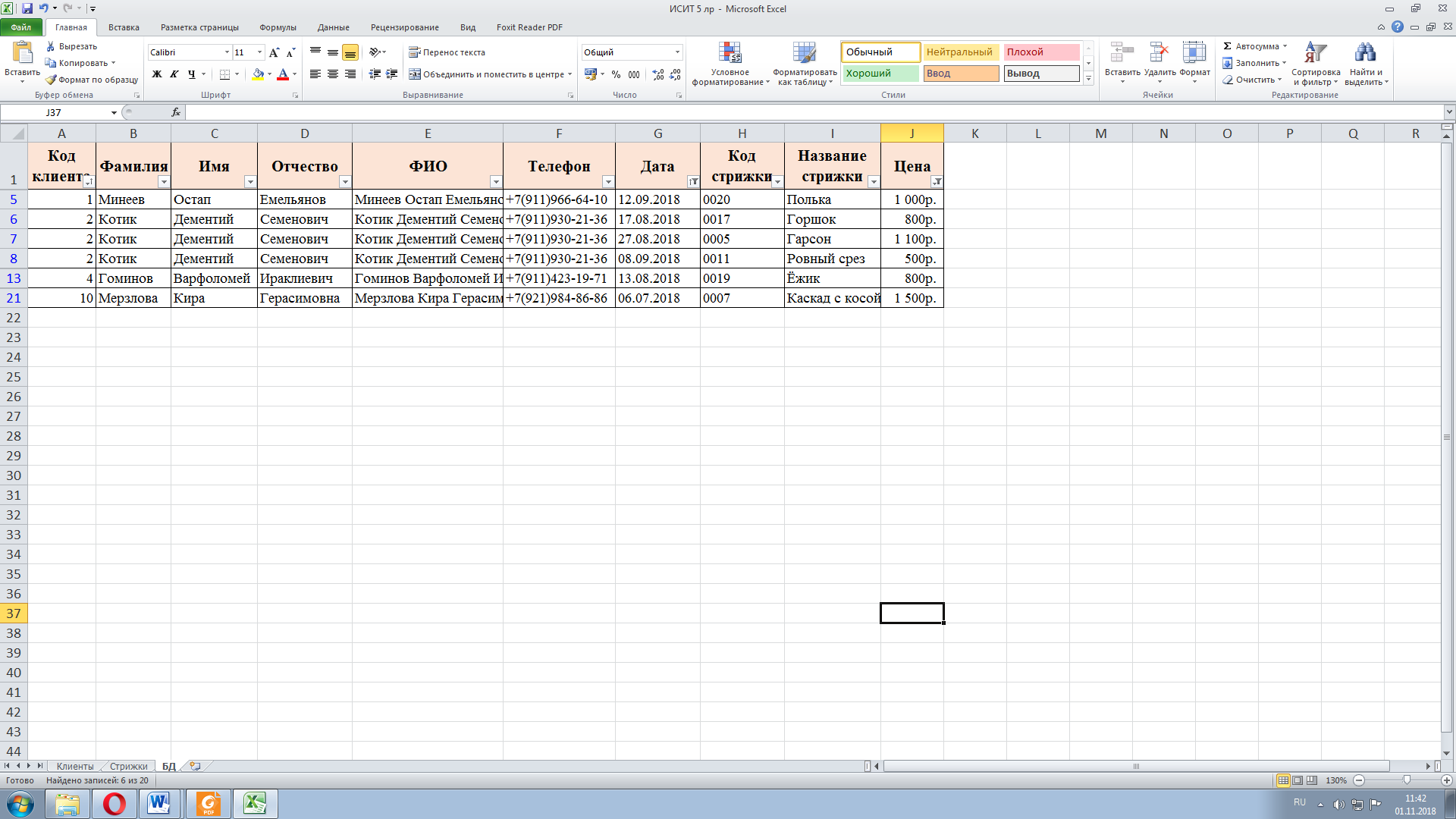Viewport: 1456px width, 819px height.
Task: Open the font name Calibri dropdown
Action: click(227, 52)
